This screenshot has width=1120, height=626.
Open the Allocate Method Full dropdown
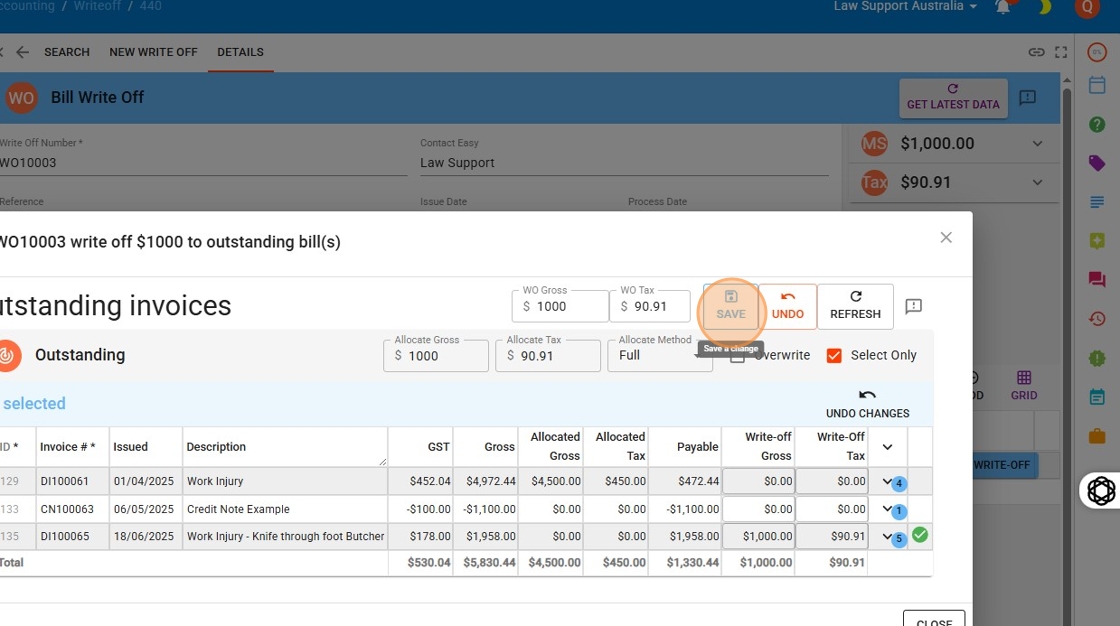click(660, 355)
